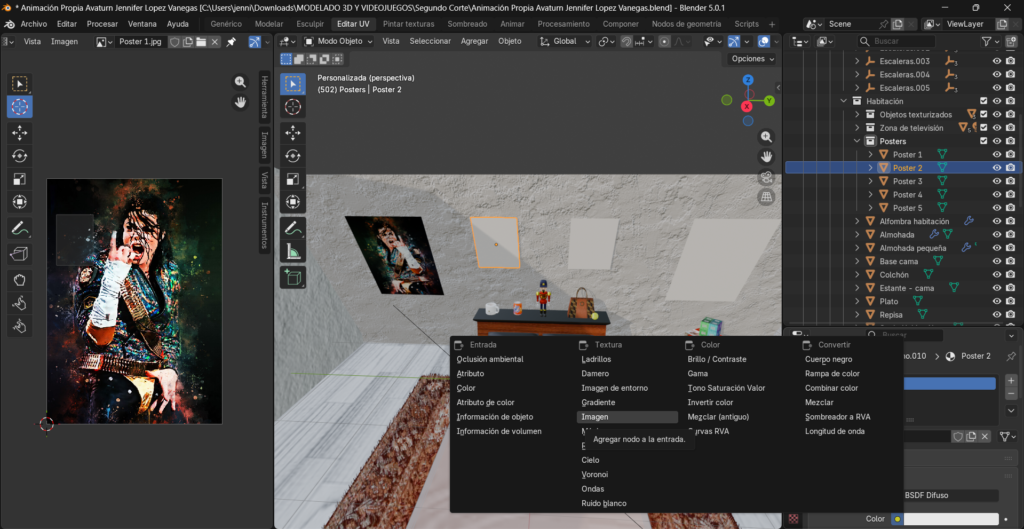This screenshot has height=529, width=1024.
Task: Select the Measure tool in 3D viewport
Action: pos(293,251)
